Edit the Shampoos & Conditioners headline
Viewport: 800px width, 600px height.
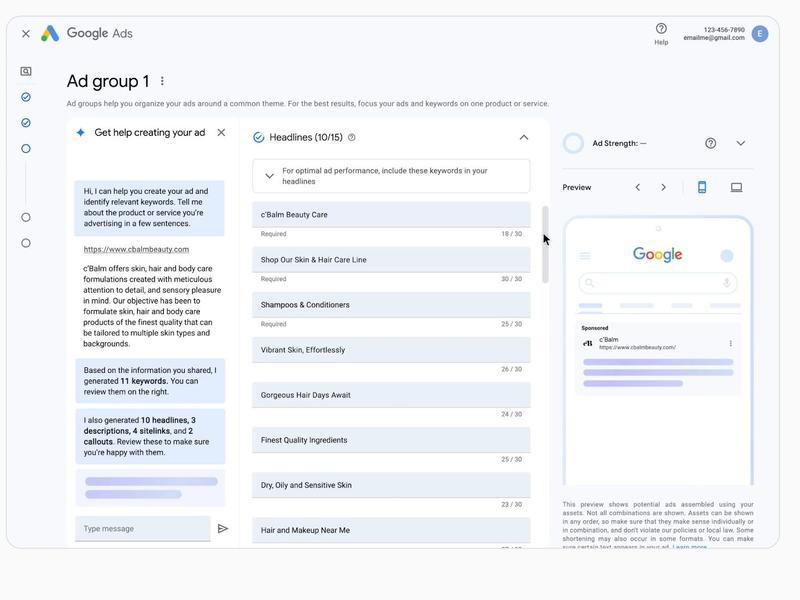pyautogui.click(x=391, y=305)
